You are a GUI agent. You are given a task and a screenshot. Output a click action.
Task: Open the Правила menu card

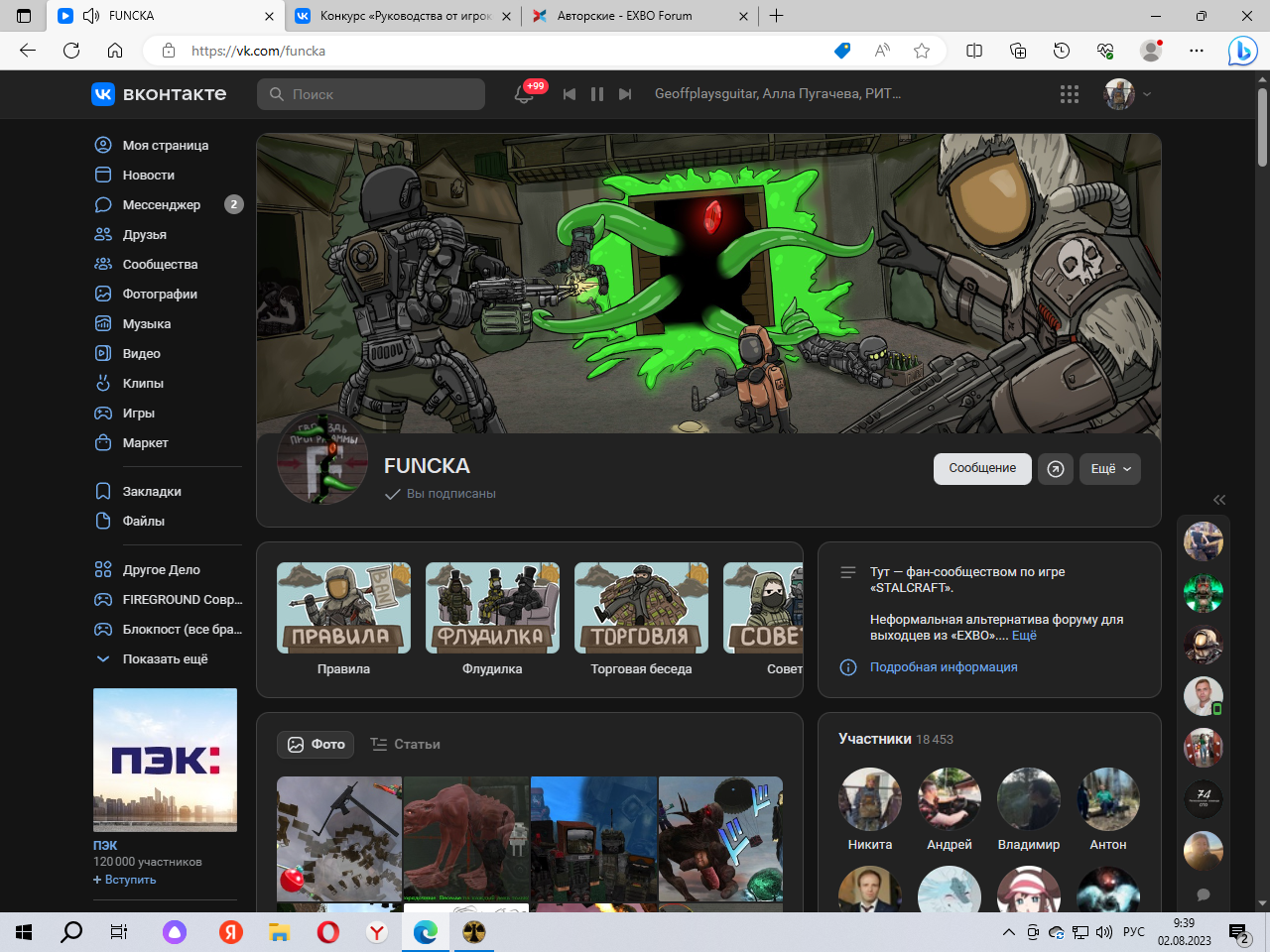(x=343, y=620)
